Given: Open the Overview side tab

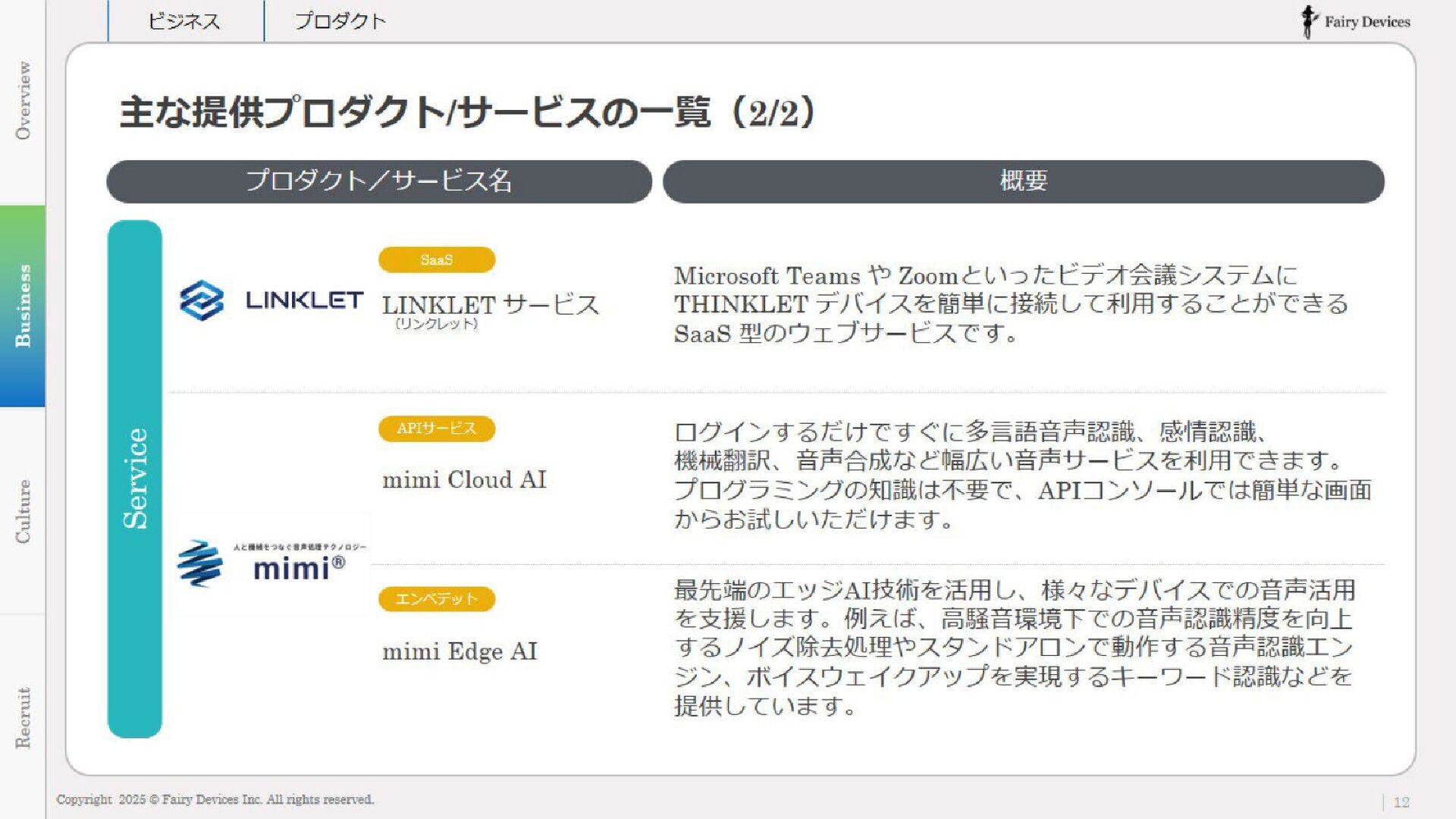Looking at the screenshot, I should pos(23,101).
